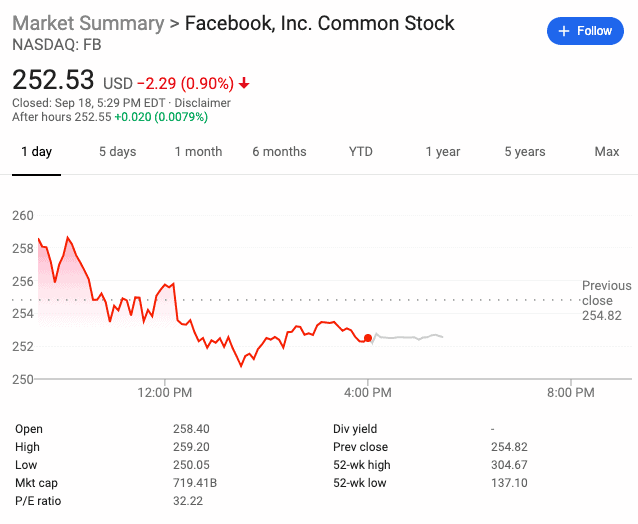Click the Disclaimer link

pyautogui.click(x=204, y=103)
